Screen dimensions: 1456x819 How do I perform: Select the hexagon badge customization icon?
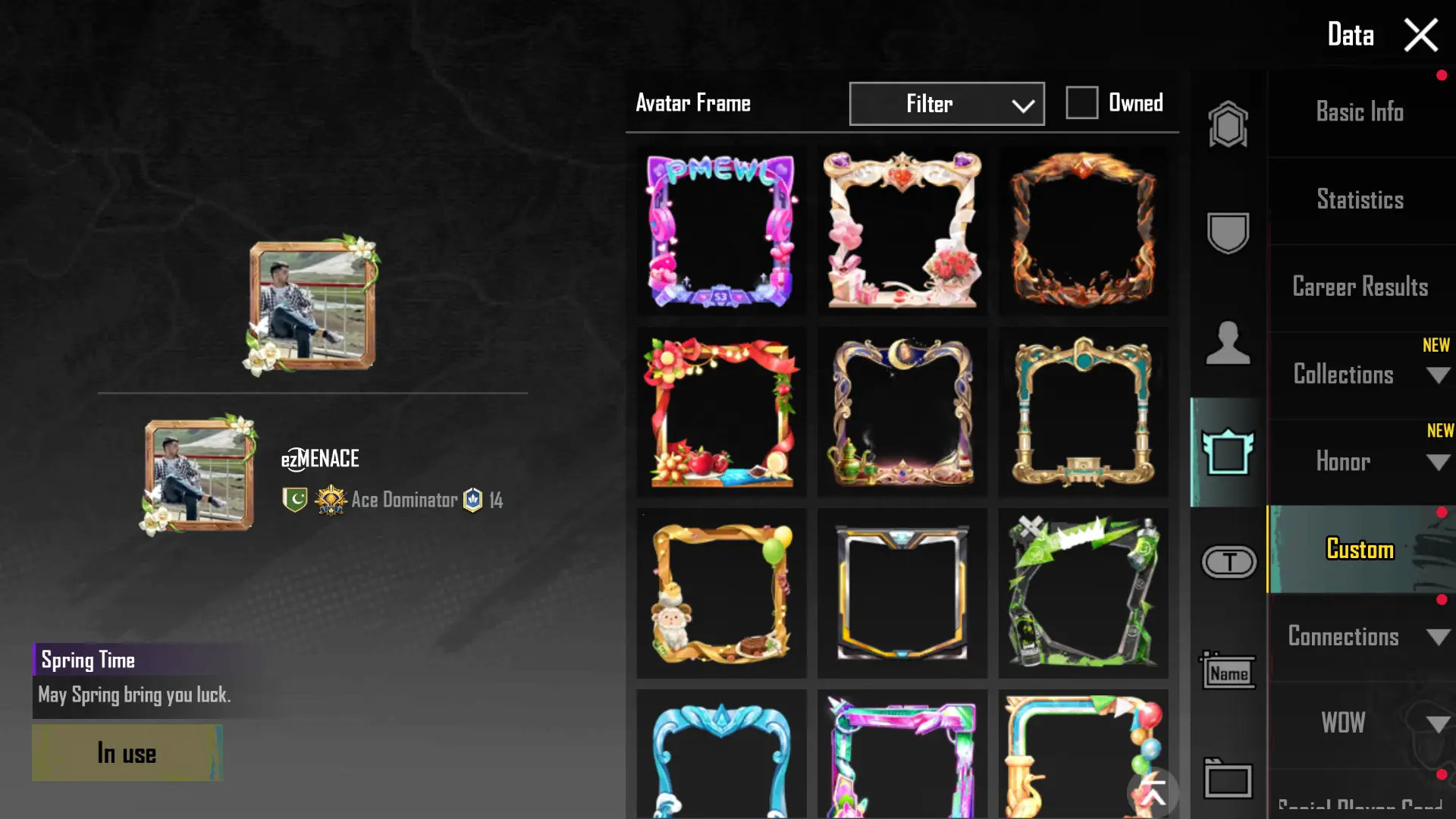1228,124
